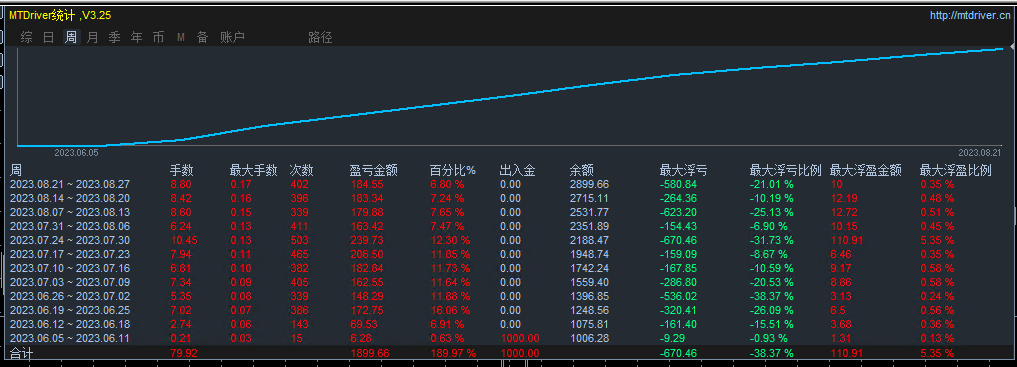Viewport: 1017px width, 367px height.
Task: Show the 季 quarterly statistics tab
Action: pyautogui.click(x=115, y=38)
